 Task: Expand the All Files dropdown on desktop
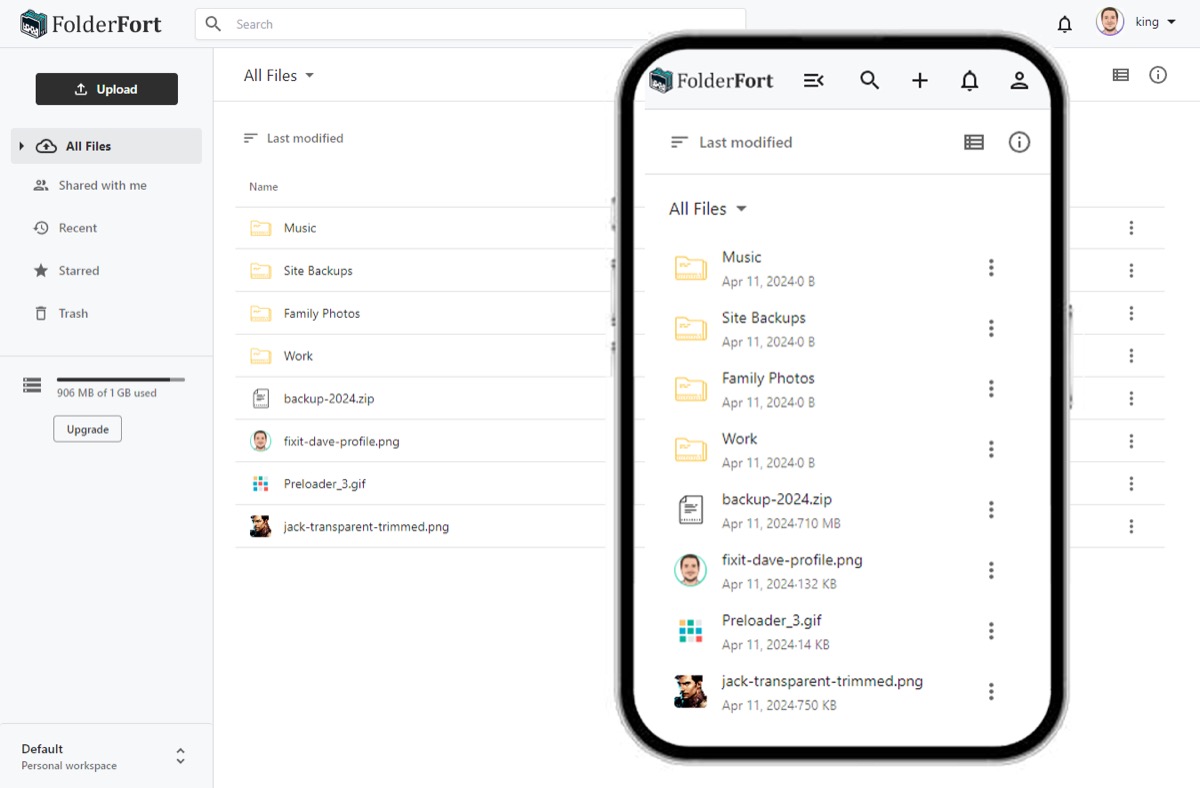(279, 76)
